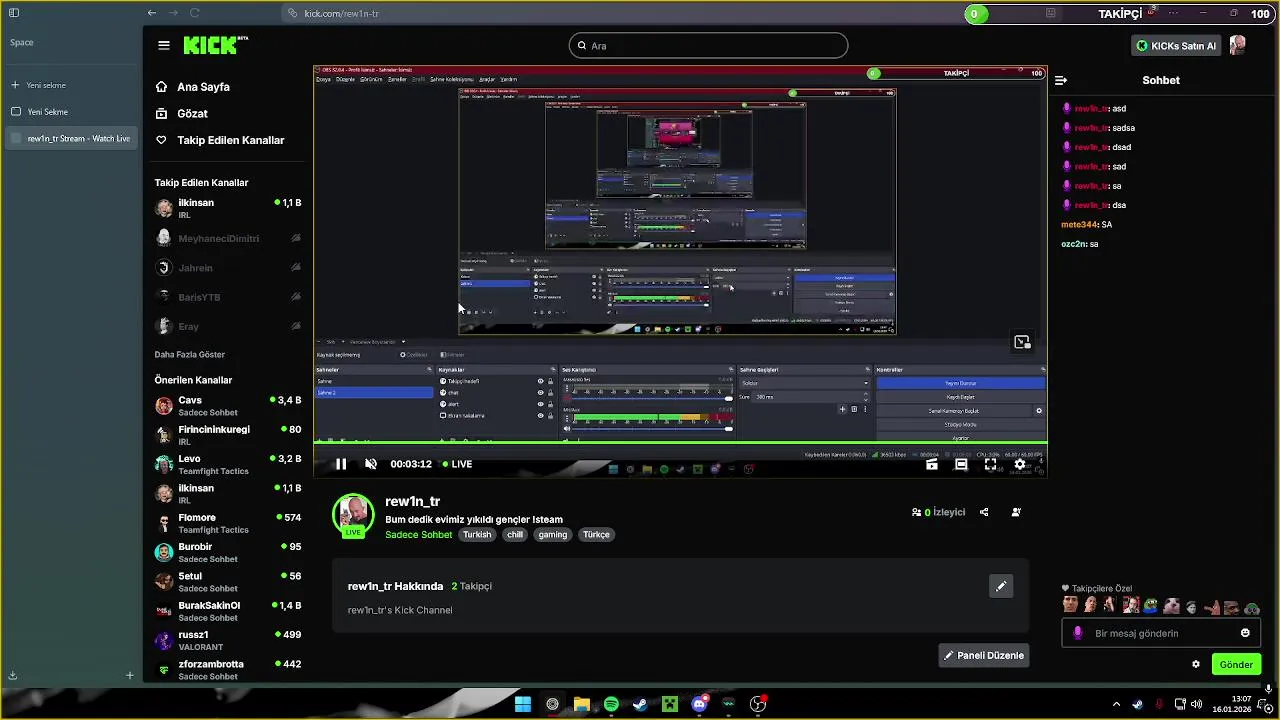Select the Turkish tag
The width and height of the screenshot is (1280, 720).
click(477, 535)
